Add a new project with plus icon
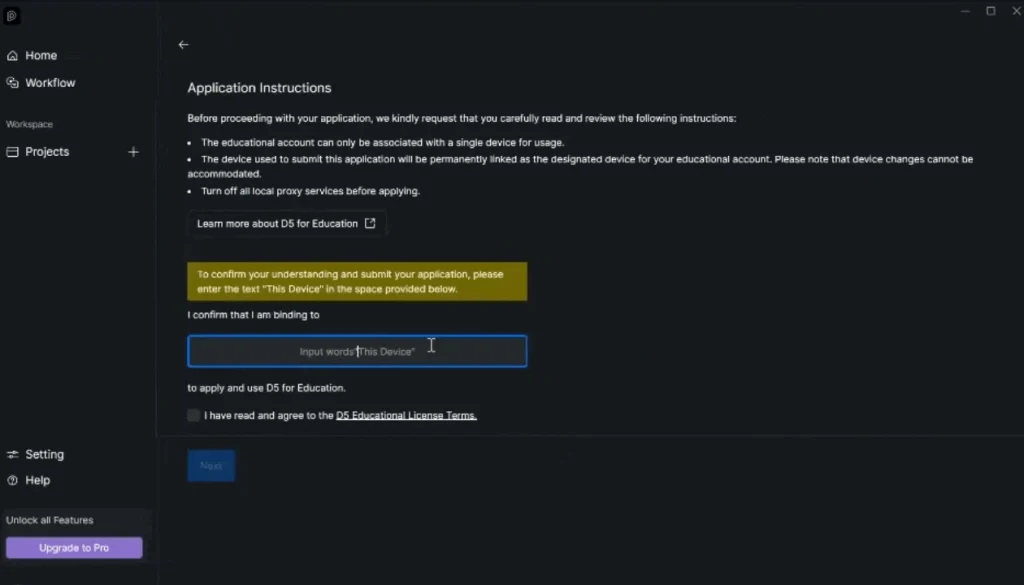The image size is (1024, 585). pos(133,151)
